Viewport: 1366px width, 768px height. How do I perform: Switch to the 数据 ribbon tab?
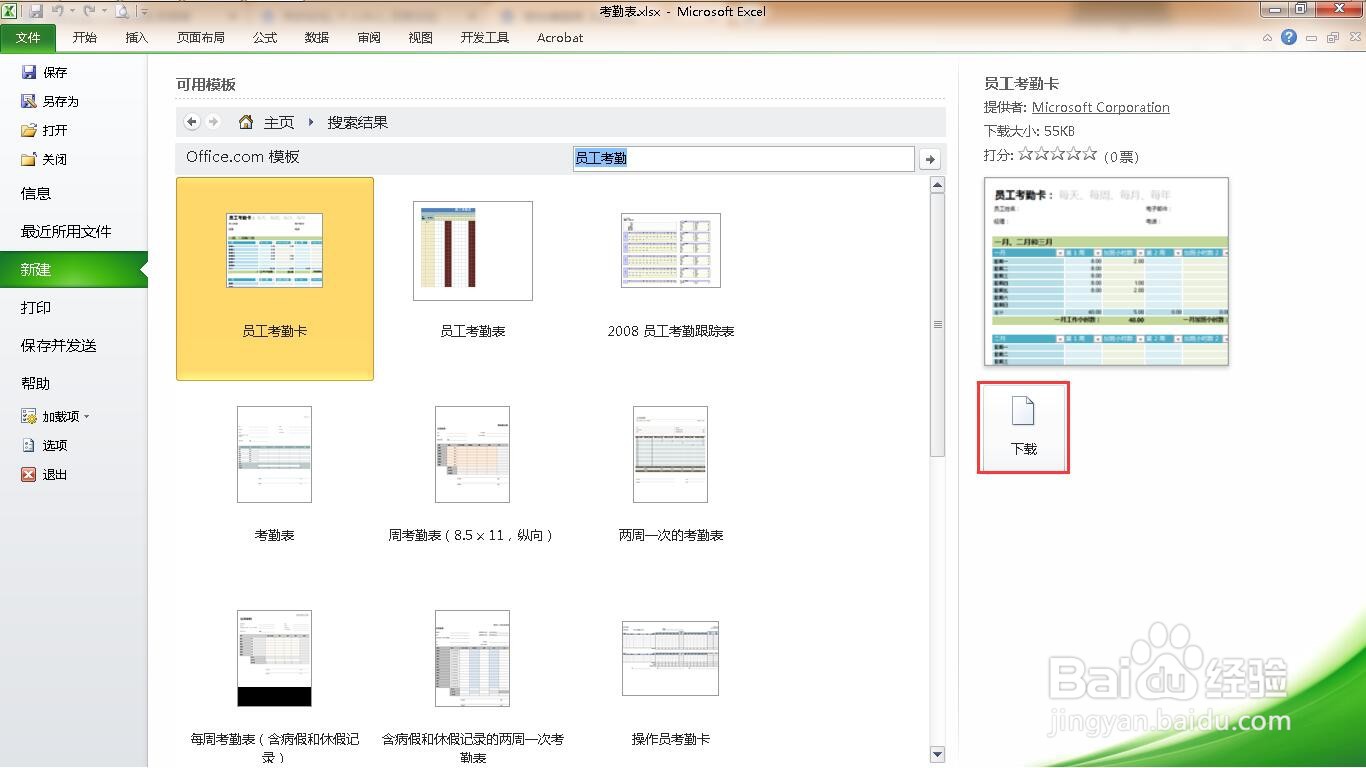tap(317, 37)
